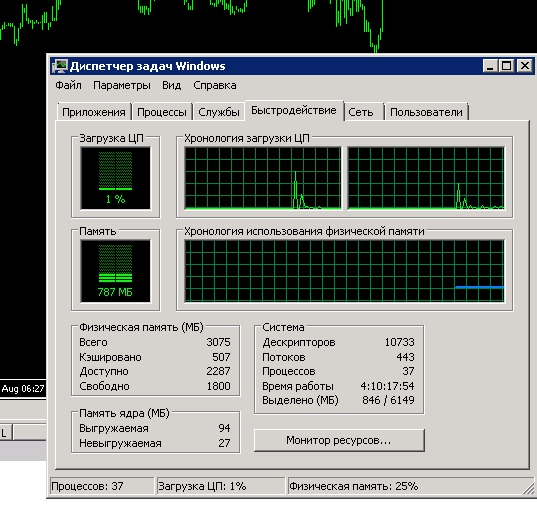This screenshot has height=512, width=537.
Task: Click the window resize grip in status bar
Action: click(528, 488)
